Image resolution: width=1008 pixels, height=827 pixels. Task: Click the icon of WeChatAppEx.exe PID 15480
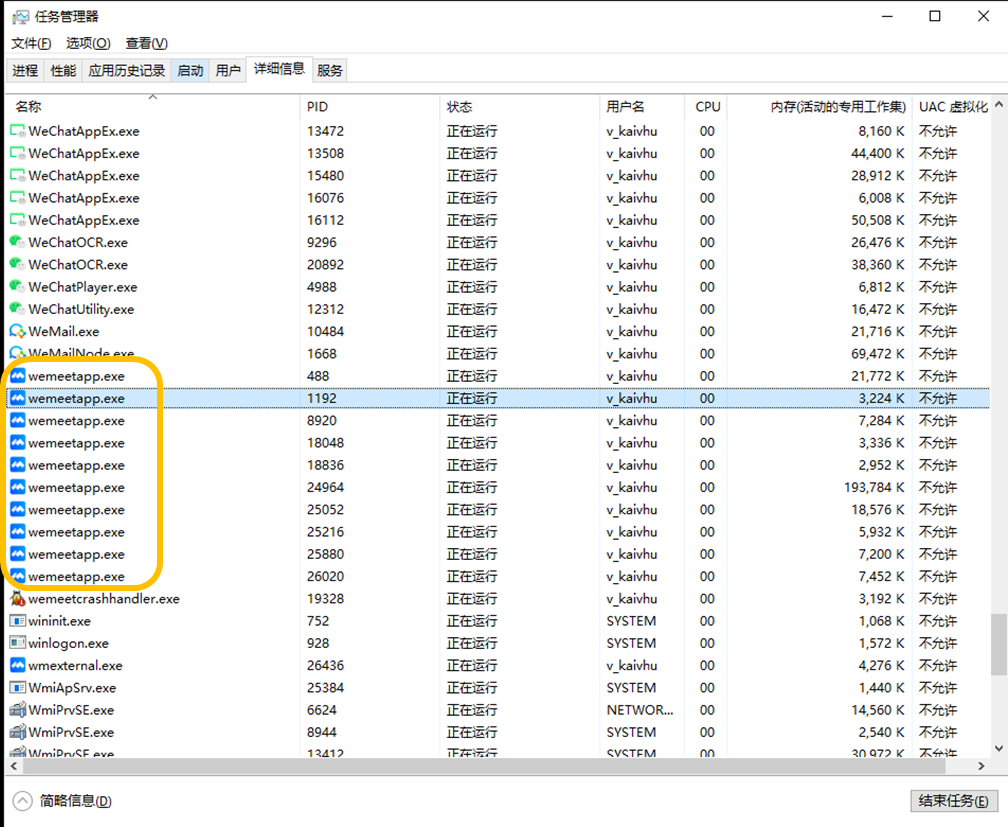17,176
